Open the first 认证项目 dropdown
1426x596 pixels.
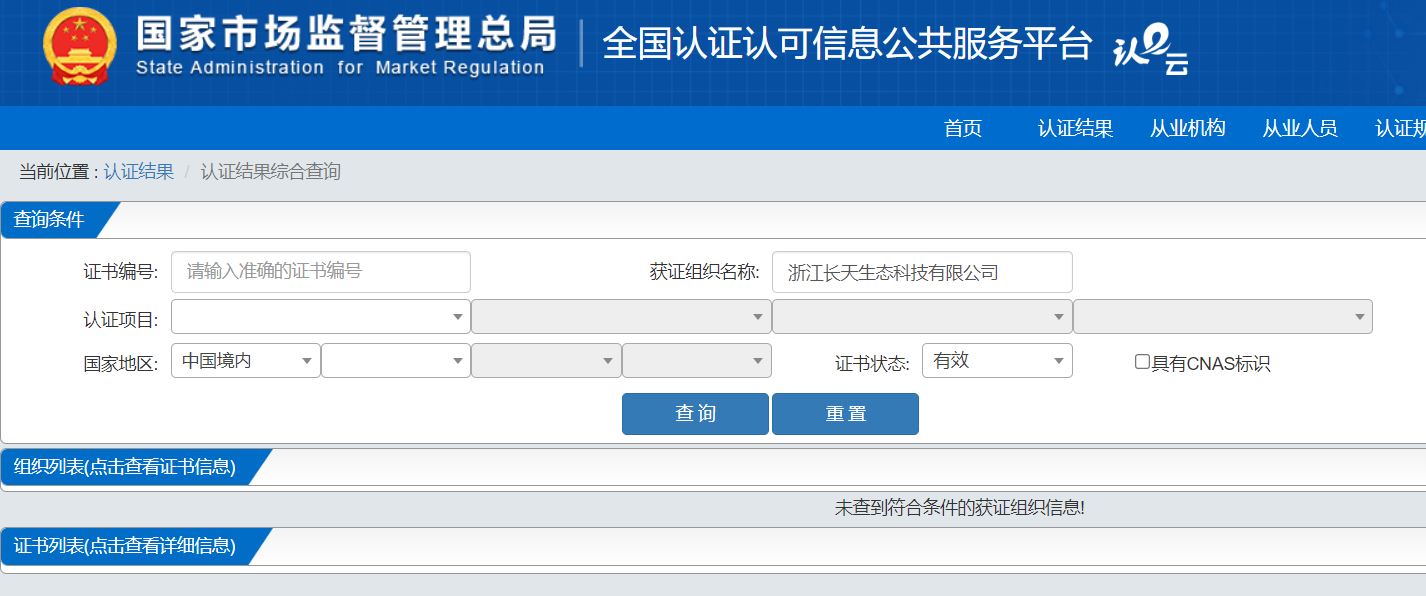pos(321,316)
